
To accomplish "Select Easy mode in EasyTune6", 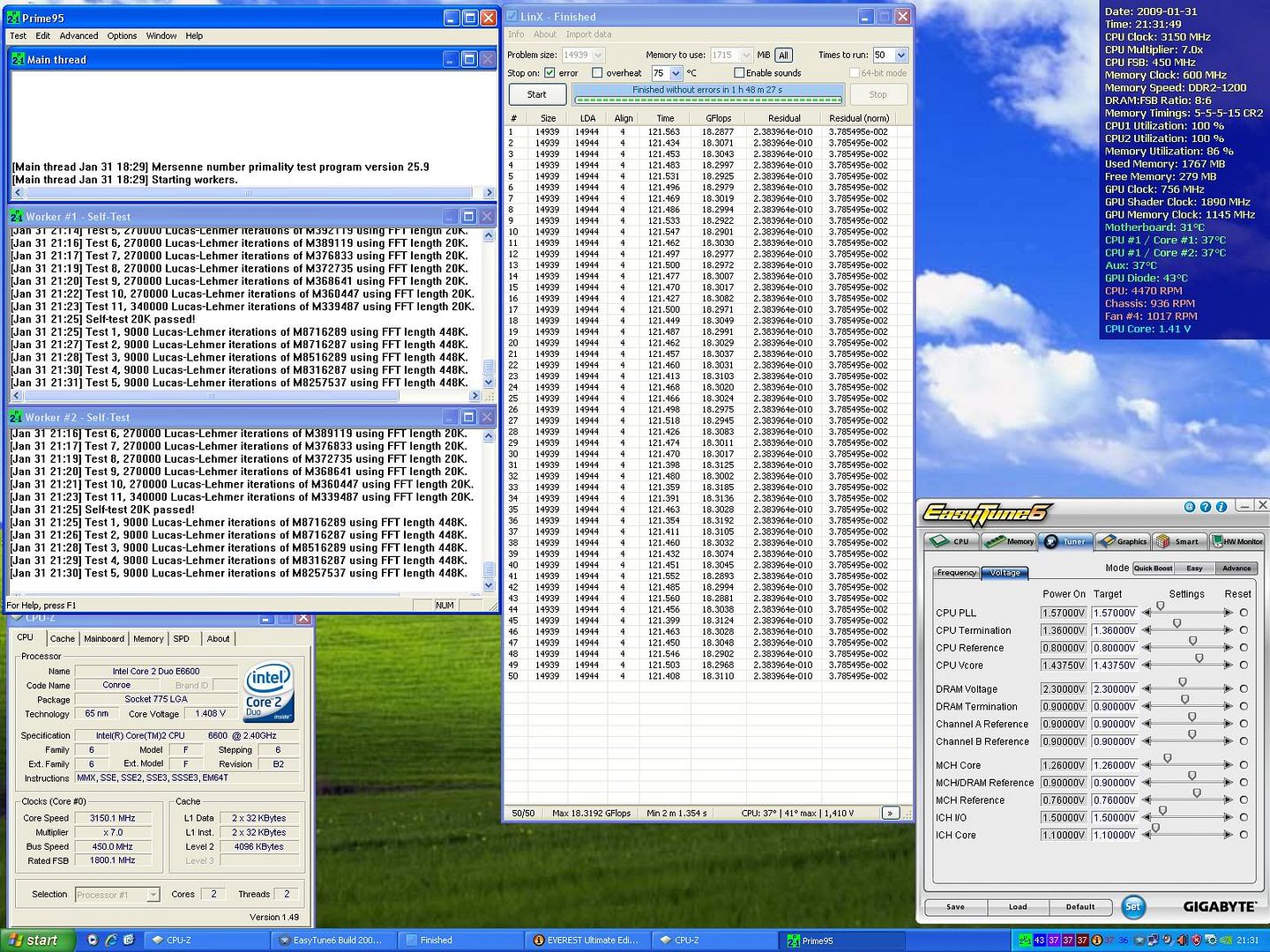I will (1194, 569).
